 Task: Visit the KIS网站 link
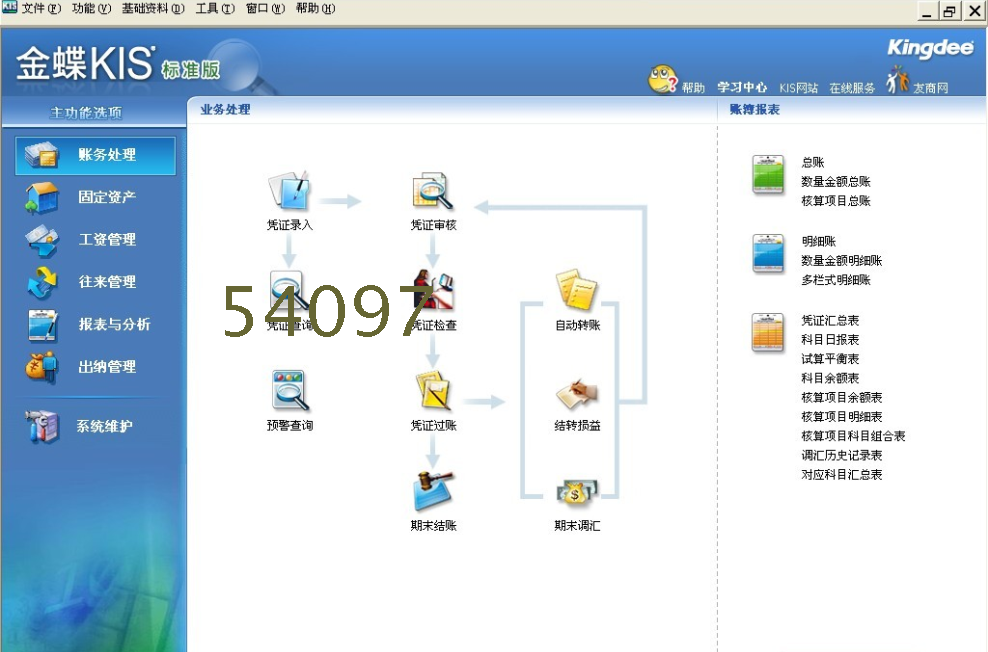(x=798, y=88)
